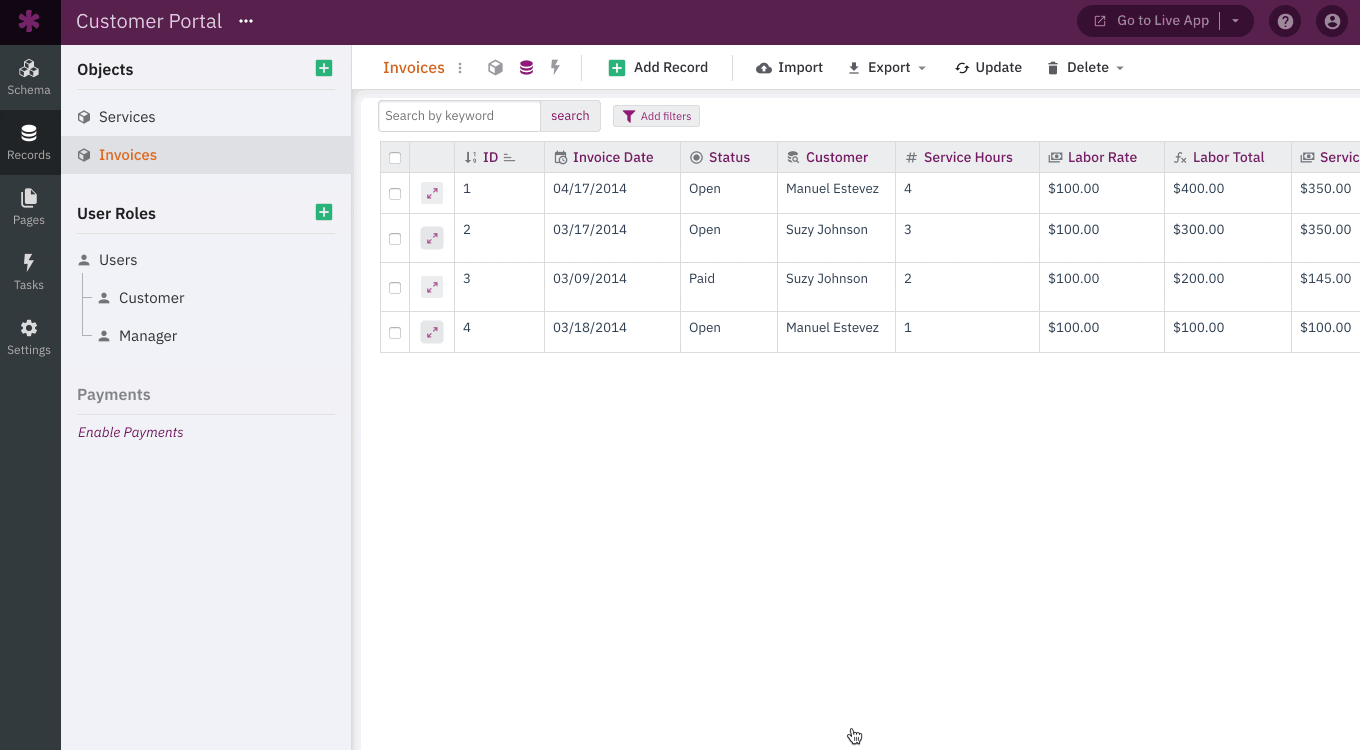Check the box for invoice ID 2

point(395,239)
